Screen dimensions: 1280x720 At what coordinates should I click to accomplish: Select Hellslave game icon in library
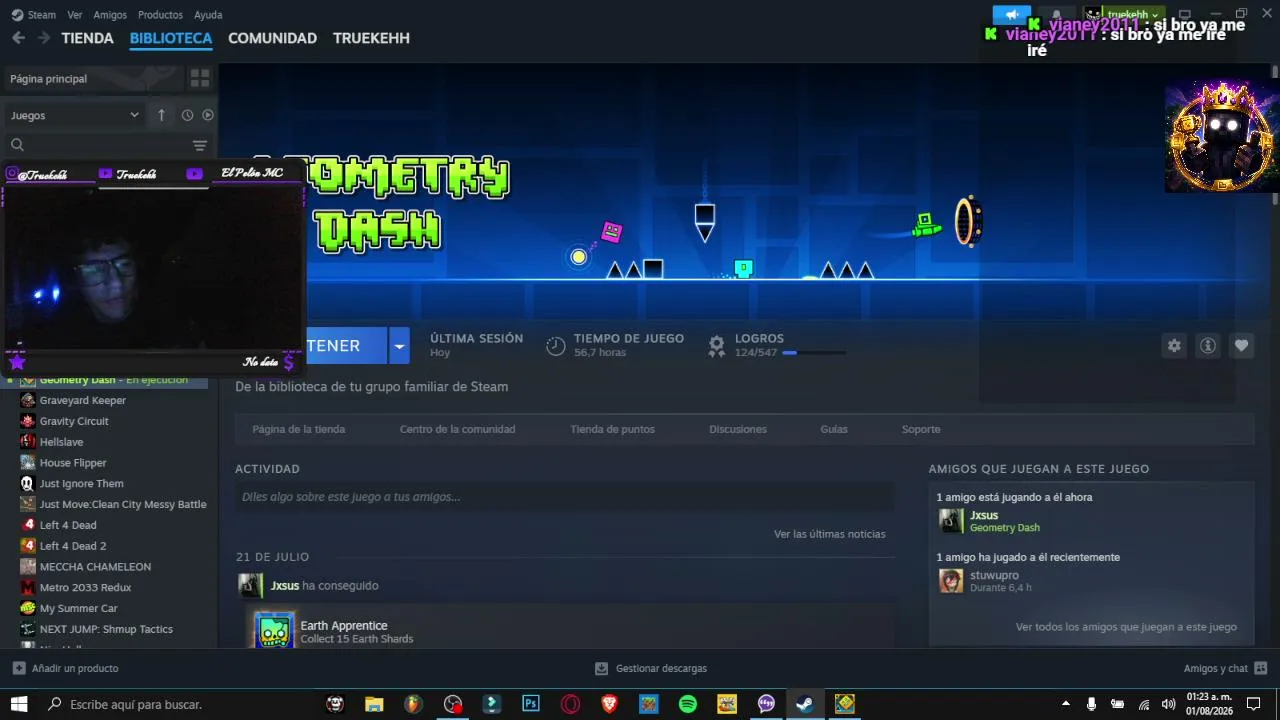point(28,442)
